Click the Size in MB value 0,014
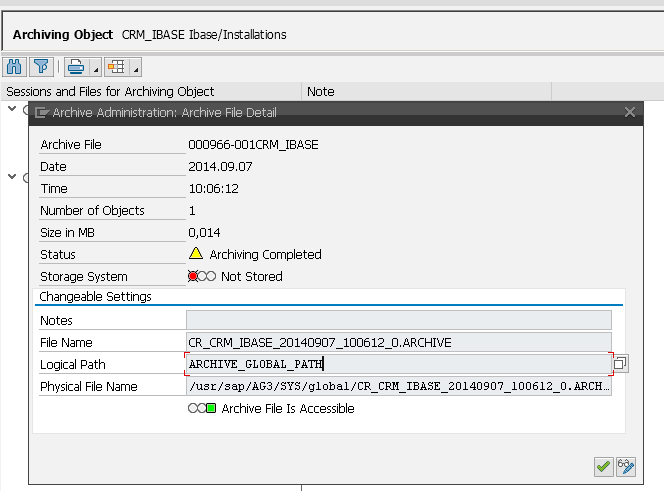664x491 pixels. pos(204,233)
